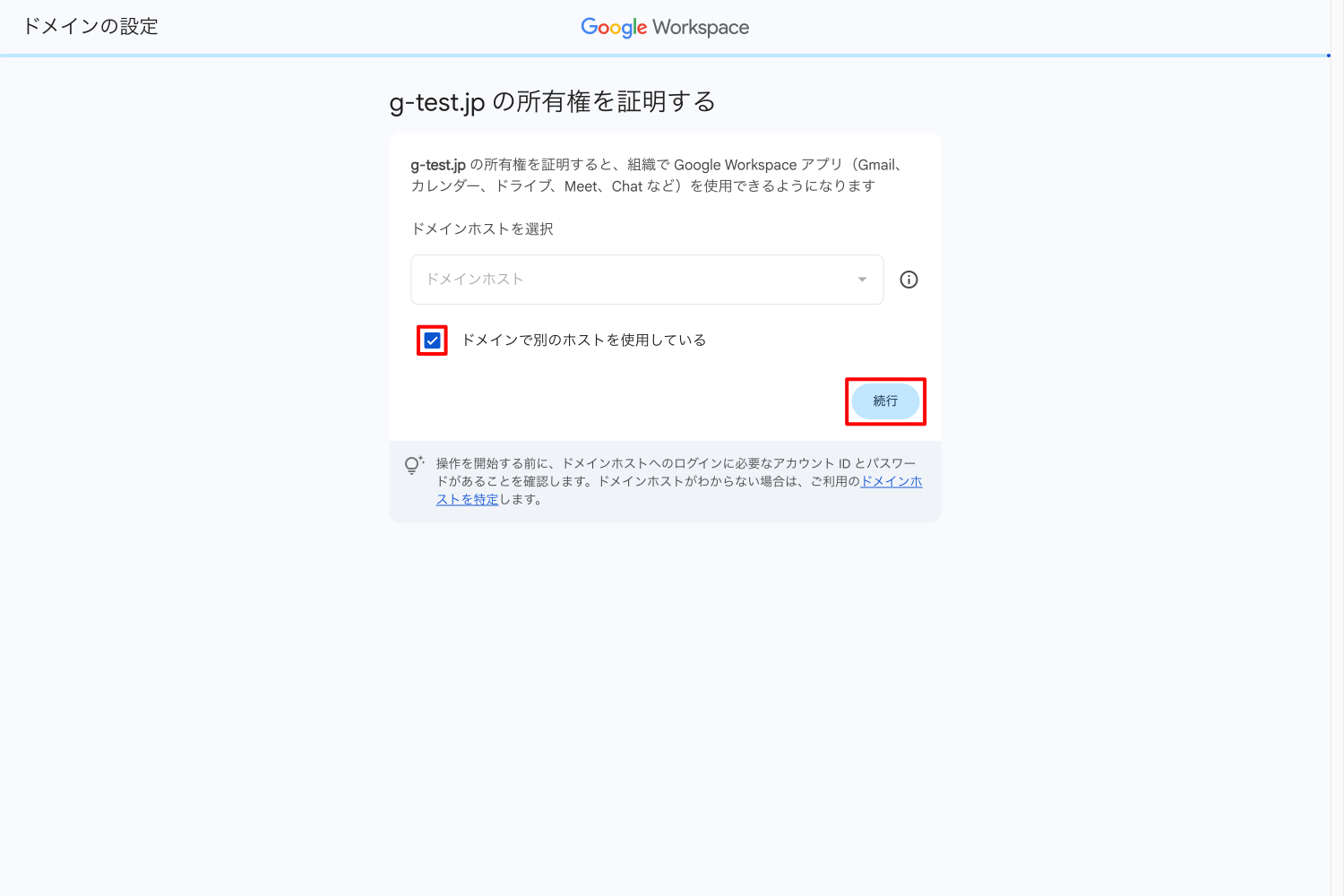
Task: Open the ドメインホスト combo box field
Action: (647, 280)
